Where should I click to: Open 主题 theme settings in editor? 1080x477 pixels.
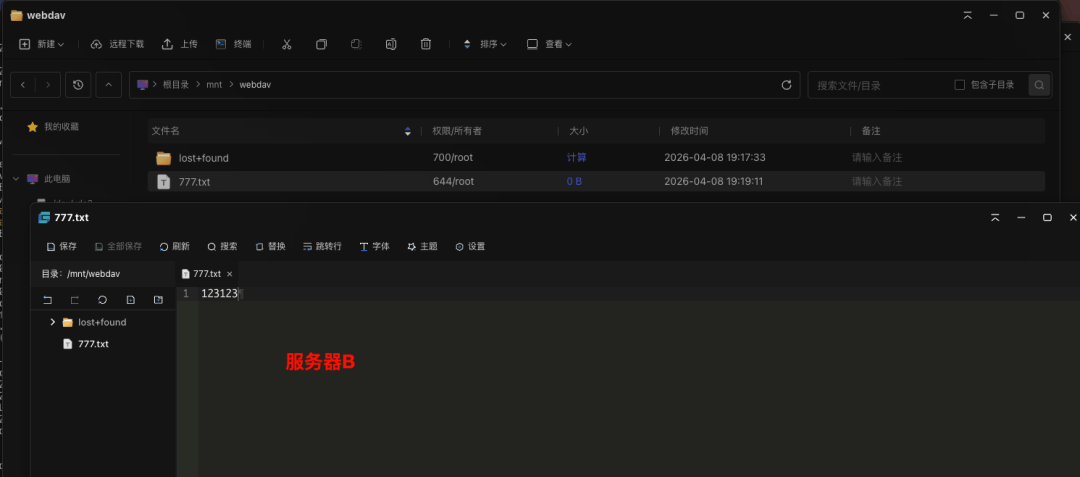point(422,246)
